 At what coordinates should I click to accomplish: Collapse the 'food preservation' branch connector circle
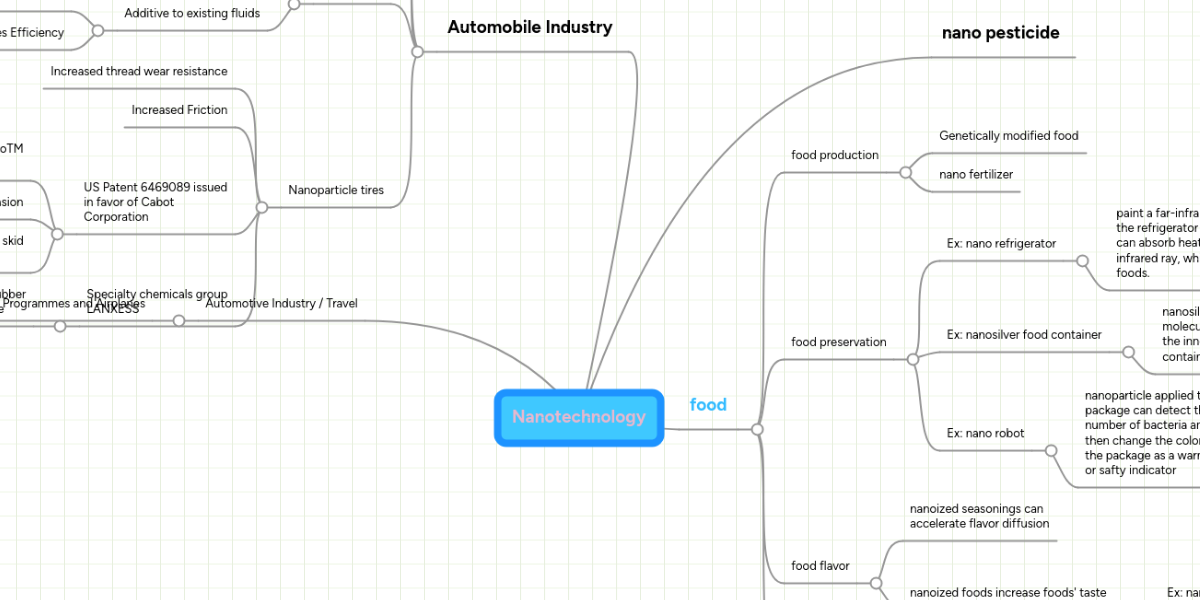(x=915, y=358)
